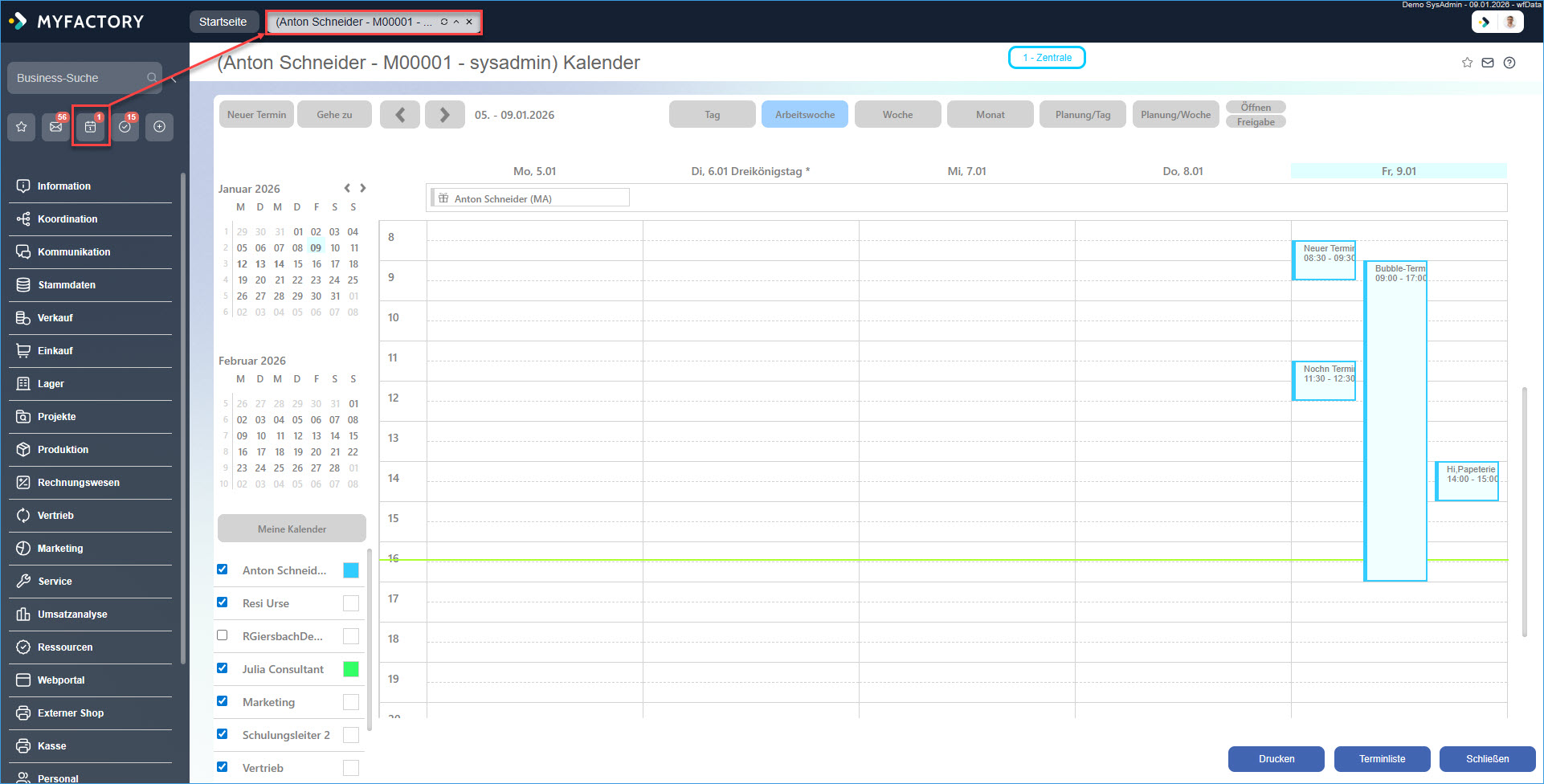The image size is (1544, 784).
Task: Open the mail inbox icon with 56 badge
Action: [x=55, y=127]
